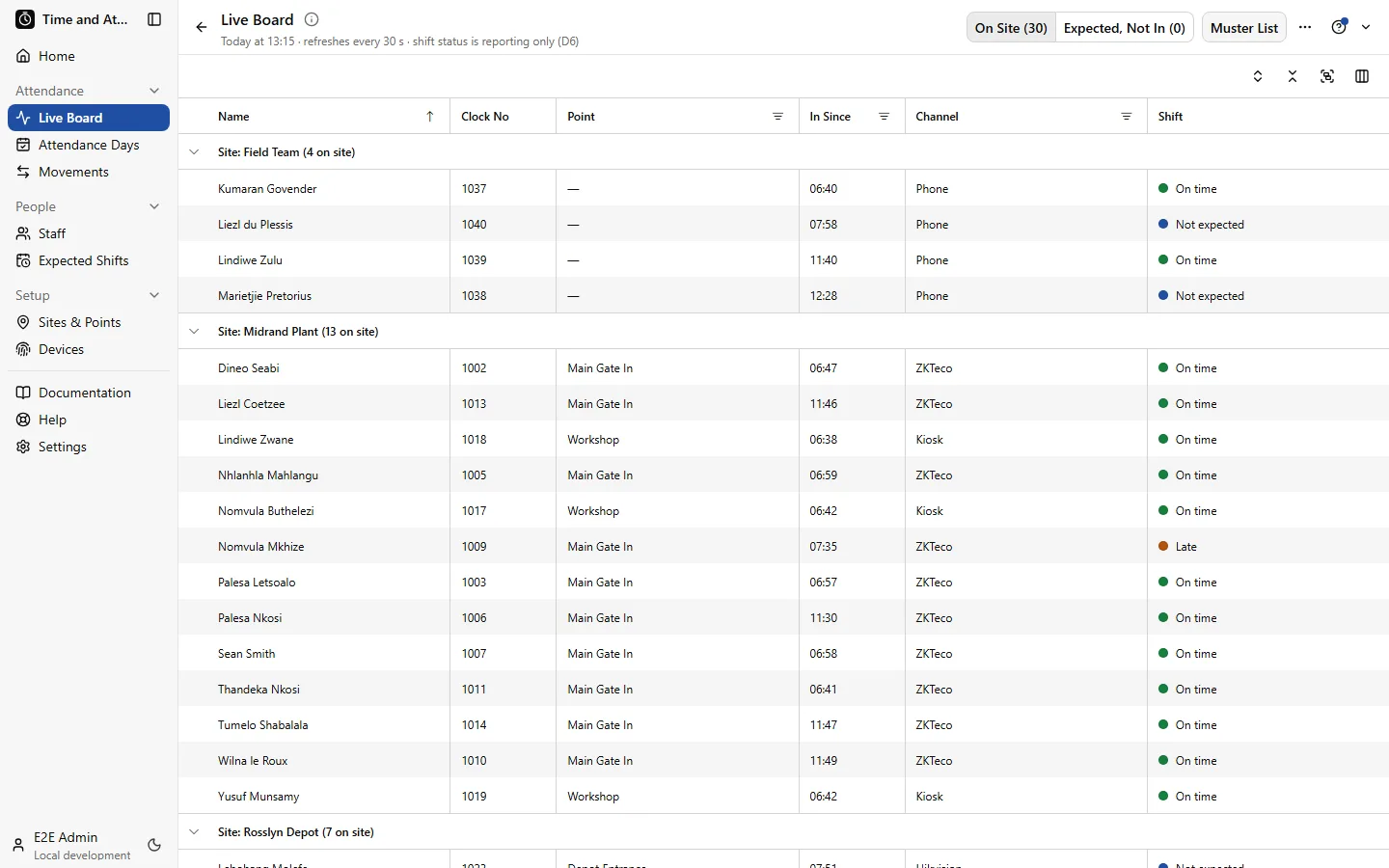1389x868 pixels.
Task: Sort by Name ascending arrow
Action: click(430, 117)
